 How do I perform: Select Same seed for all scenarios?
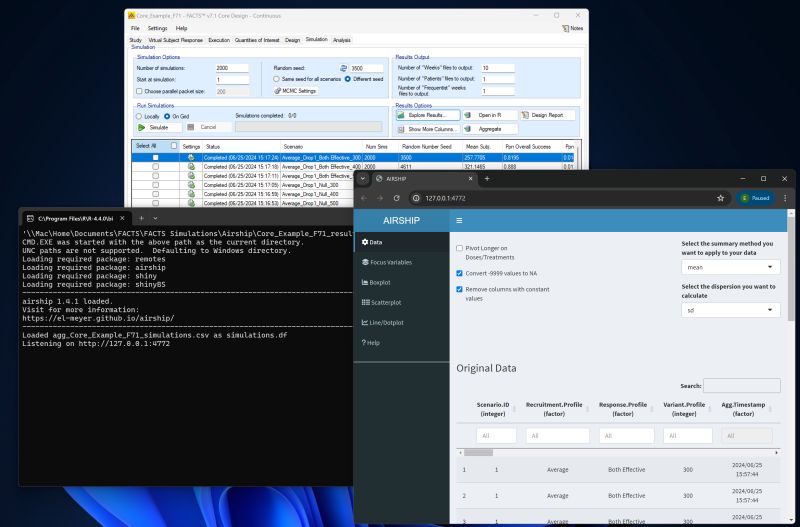coord(276,79)
